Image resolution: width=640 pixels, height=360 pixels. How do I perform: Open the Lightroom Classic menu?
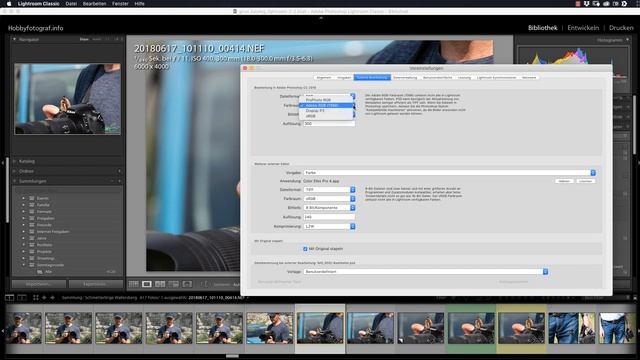coord(38,4)
